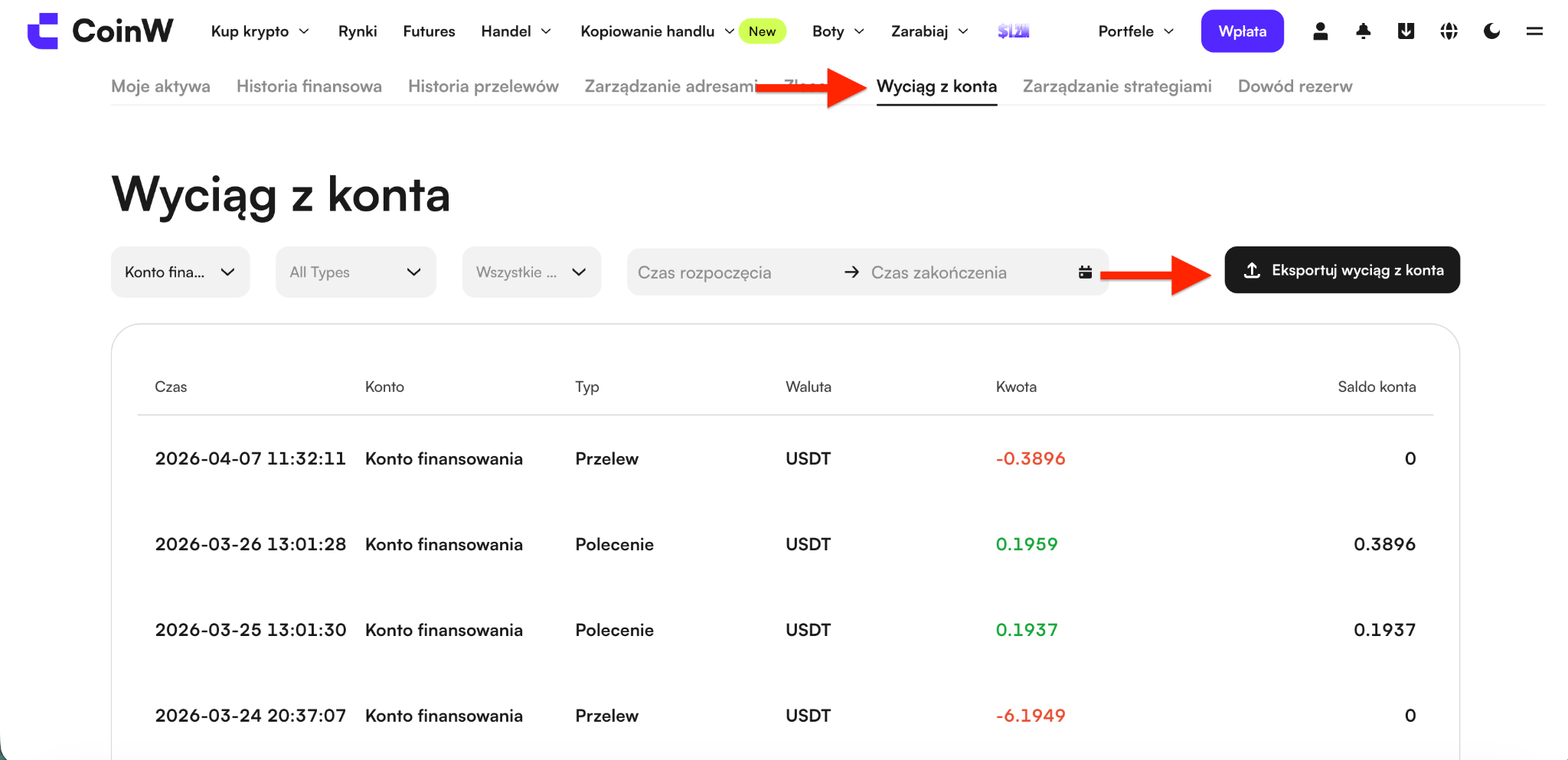Click Eksportuj wyciąg z konta
Viewport: 1568px width, 760px height.
pos(1342,270)
